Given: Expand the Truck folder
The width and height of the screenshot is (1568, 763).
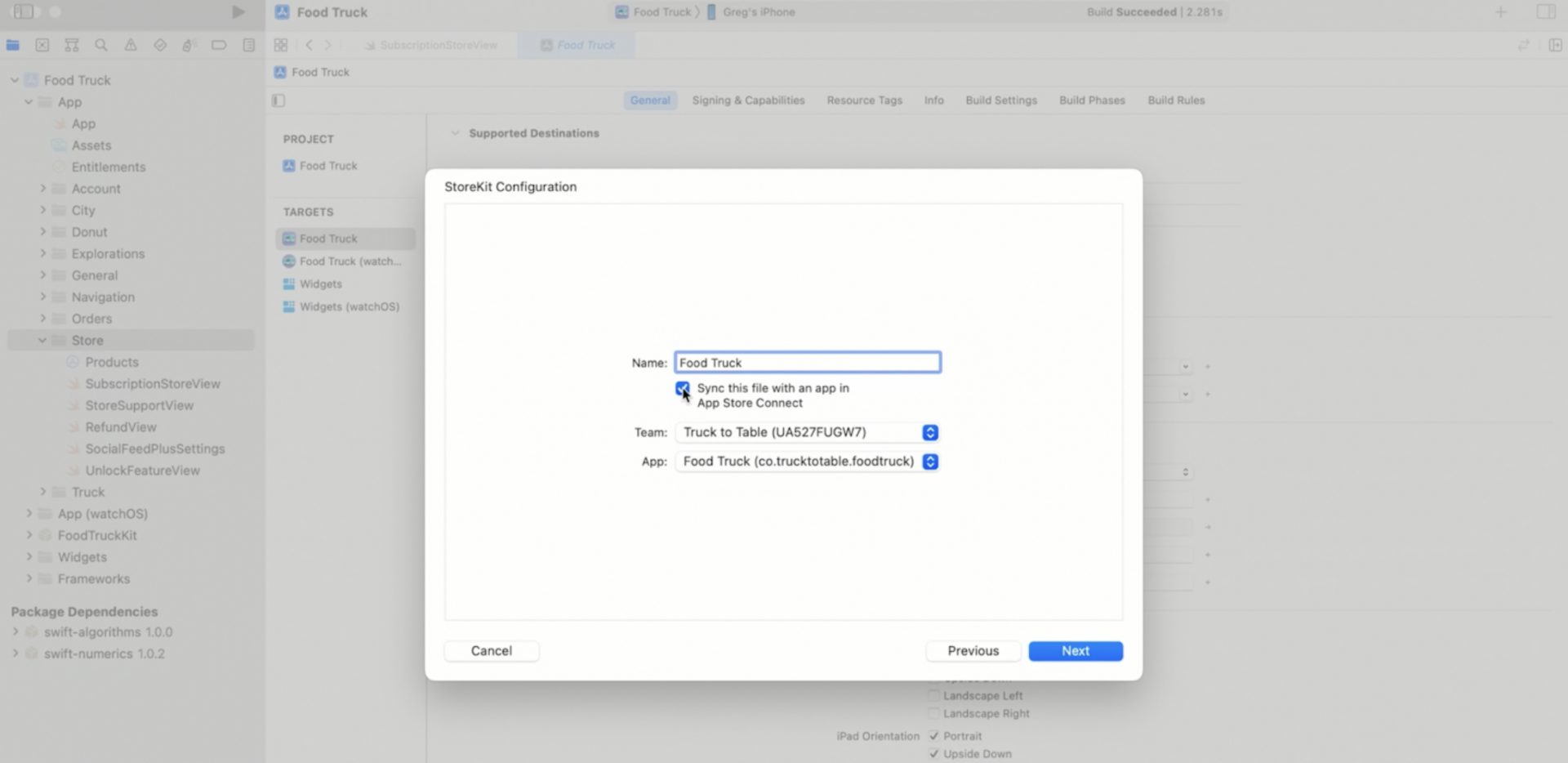Looking at the screenshot, I should [42, 492].
